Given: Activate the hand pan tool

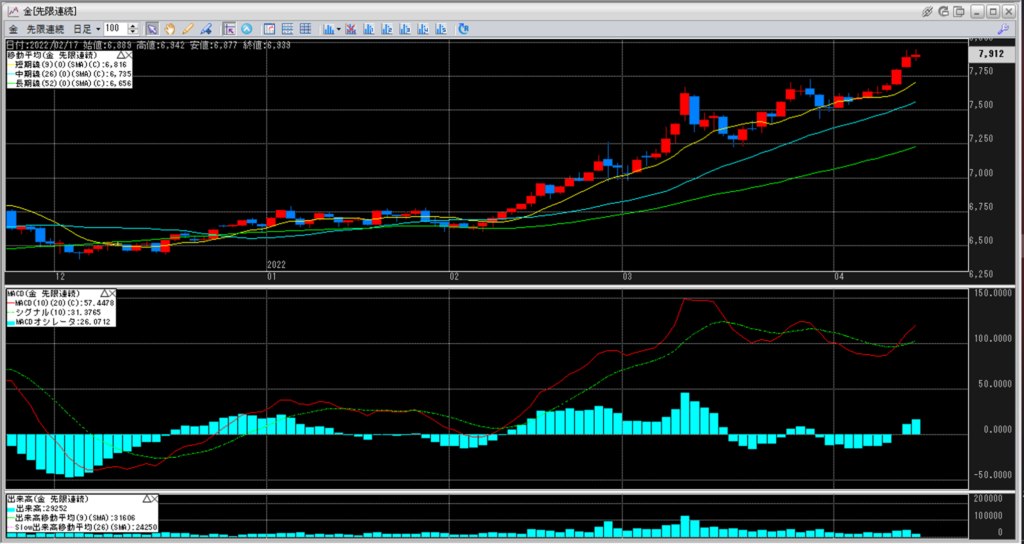Looking at the screenshot, I should 170,29.
